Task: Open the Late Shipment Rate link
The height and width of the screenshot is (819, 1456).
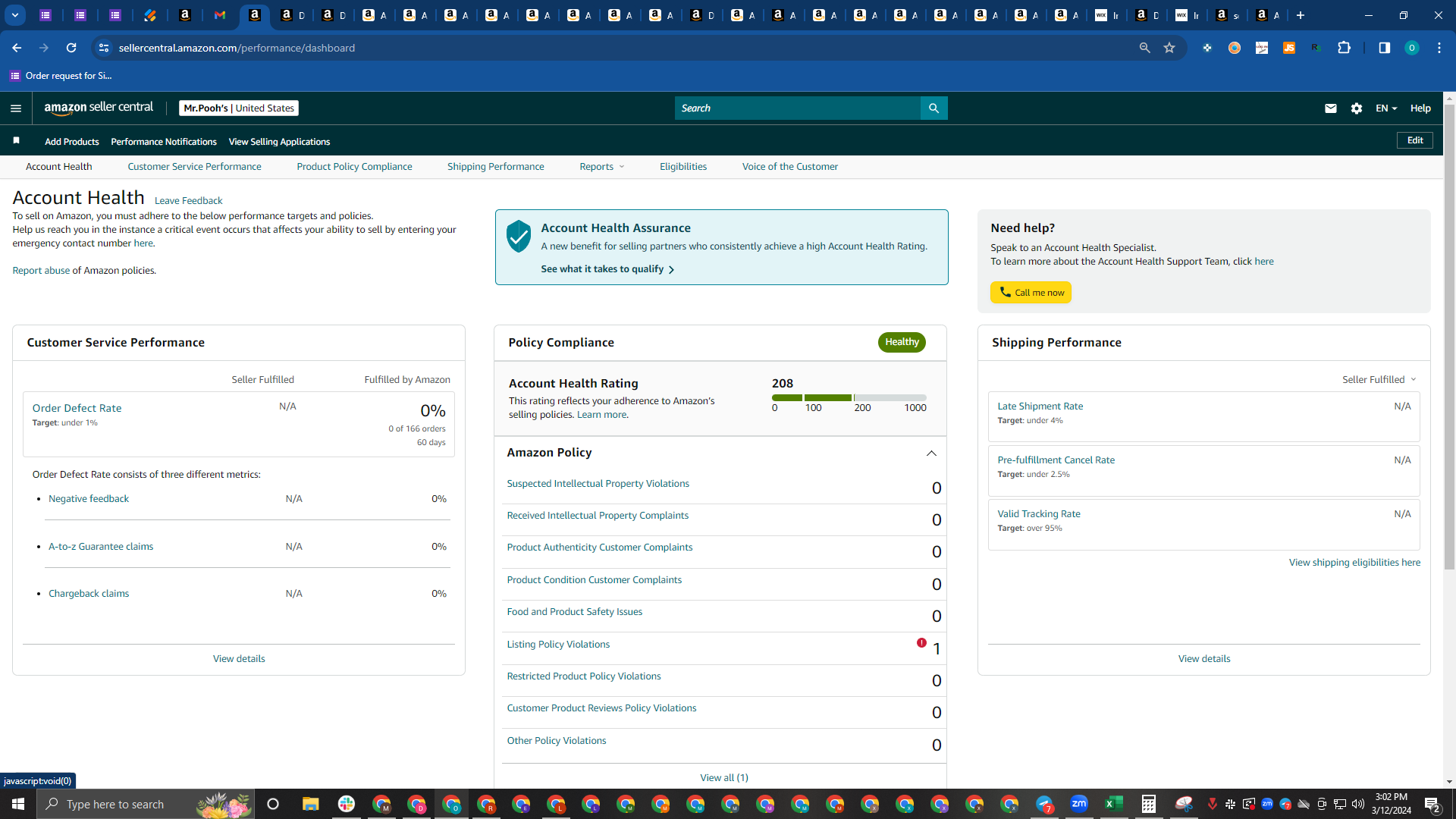Action: coord(1040,406)
